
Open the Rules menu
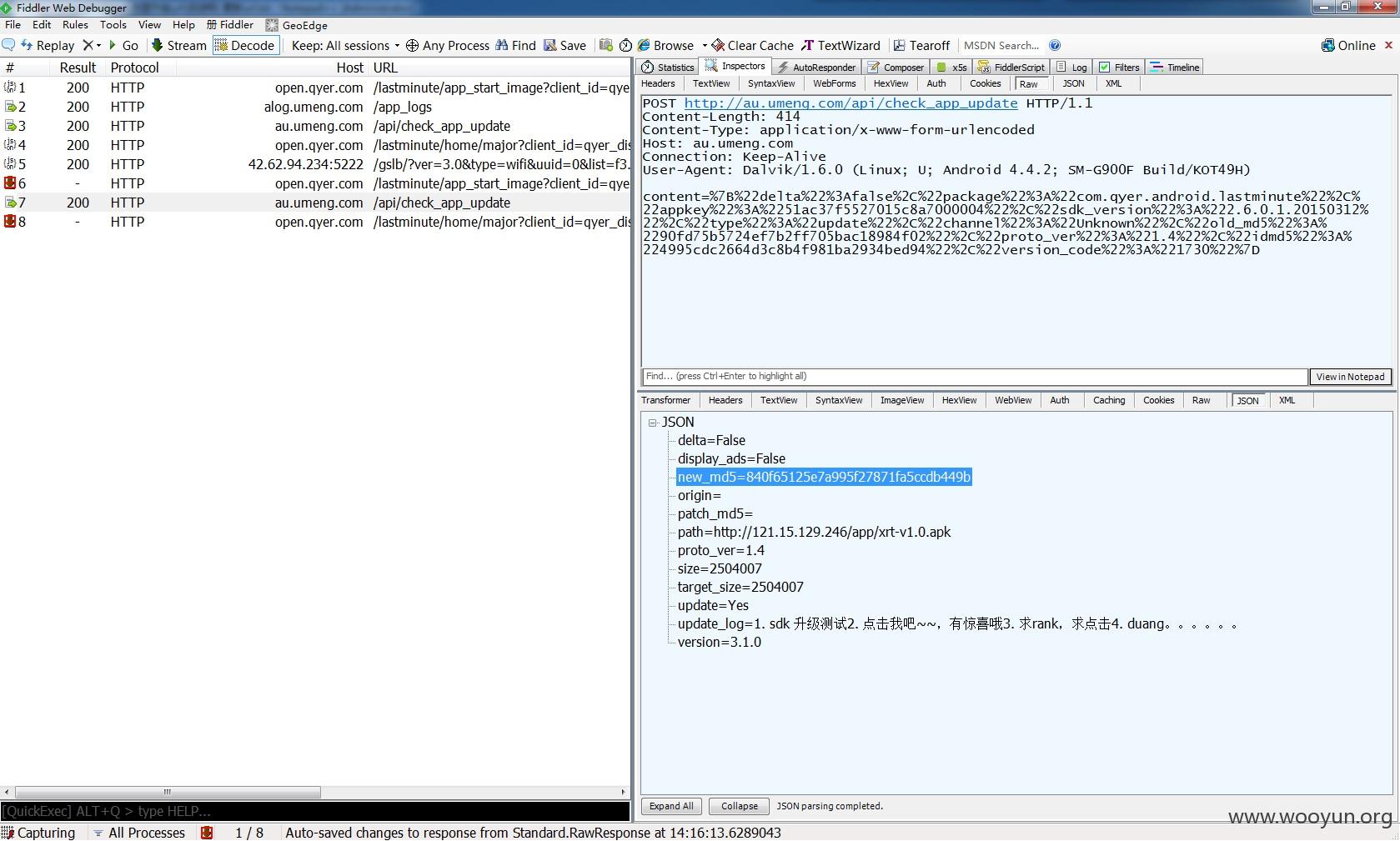coord(75,25)
